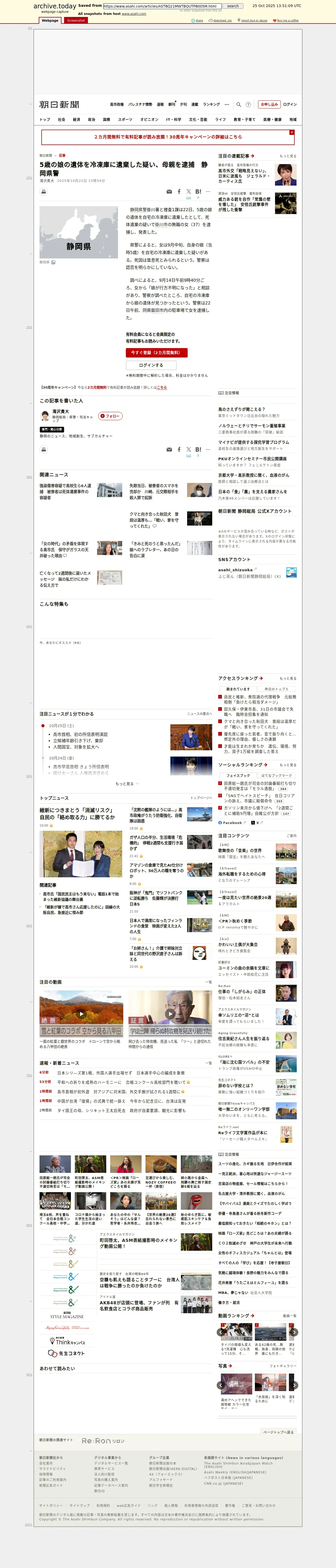This screenshot has width=336, height=1568.
Task: Open the three-dot more menu after ランキング
Action: pos(227,105)
